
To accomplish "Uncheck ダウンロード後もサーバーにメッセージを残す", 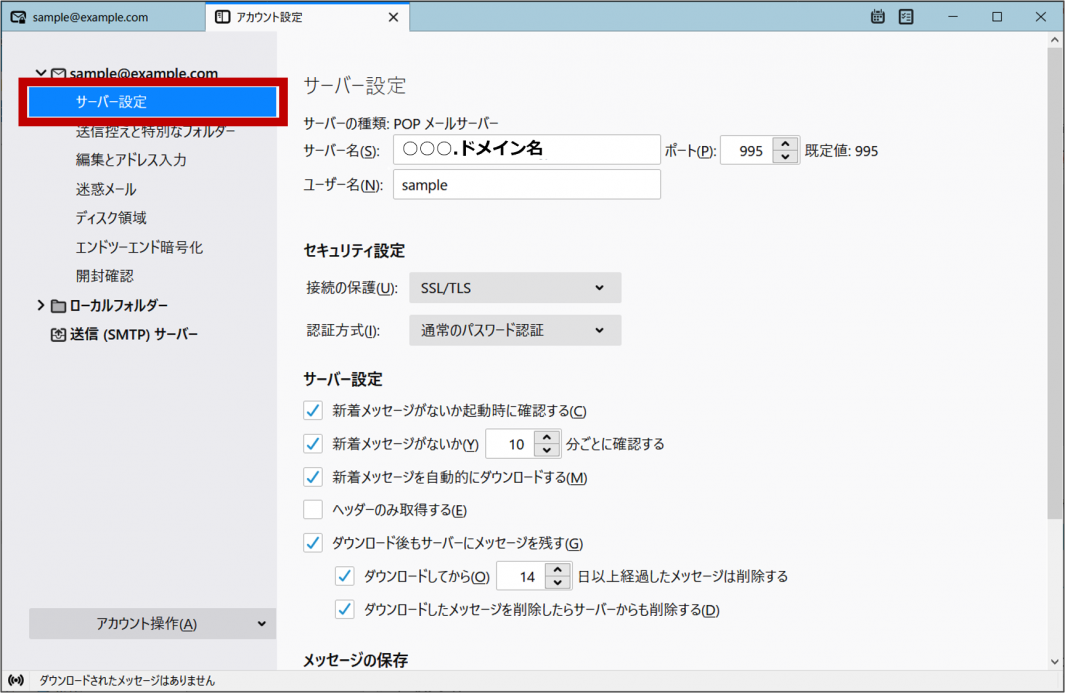I will click(313, 543).
